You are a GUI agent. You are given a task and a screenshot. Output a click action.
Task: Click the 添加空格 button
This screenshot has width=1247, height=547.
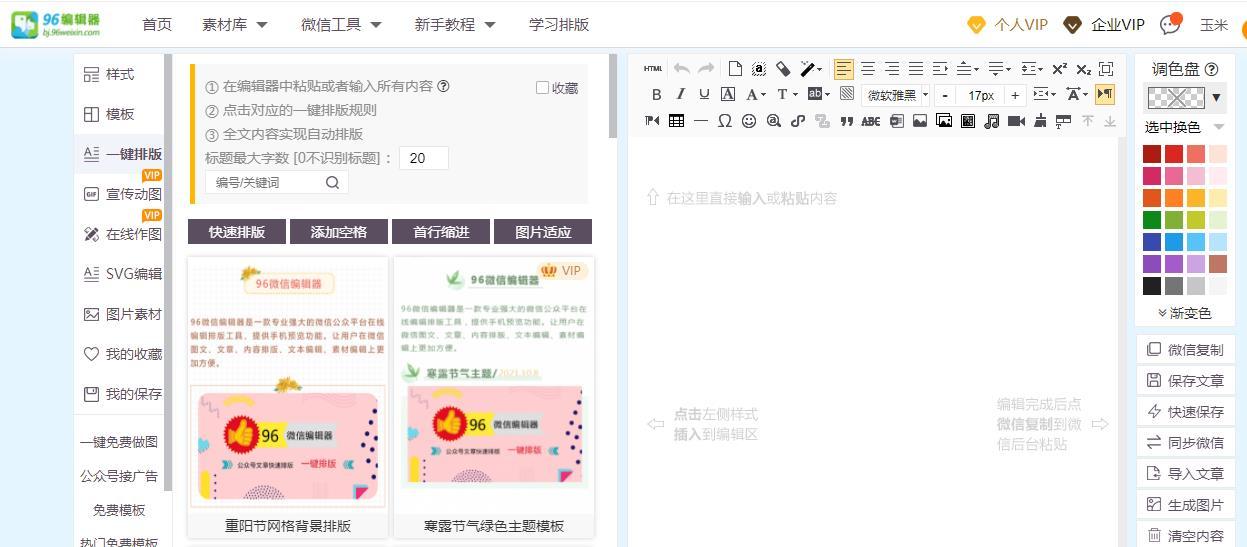(x=339, y=232)
